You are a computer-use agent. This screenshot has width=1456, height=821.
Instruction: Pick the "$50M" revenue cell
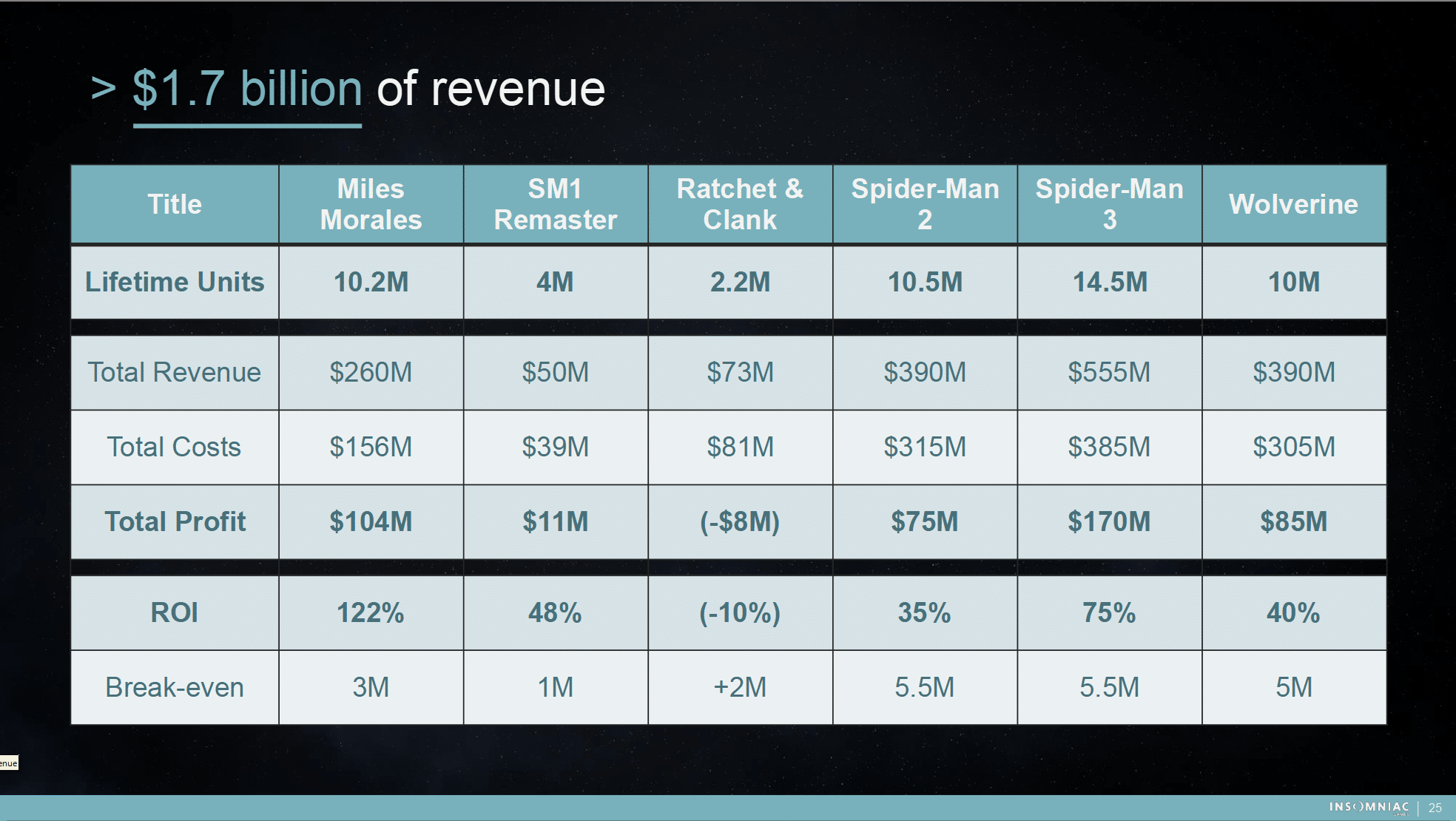556,372
